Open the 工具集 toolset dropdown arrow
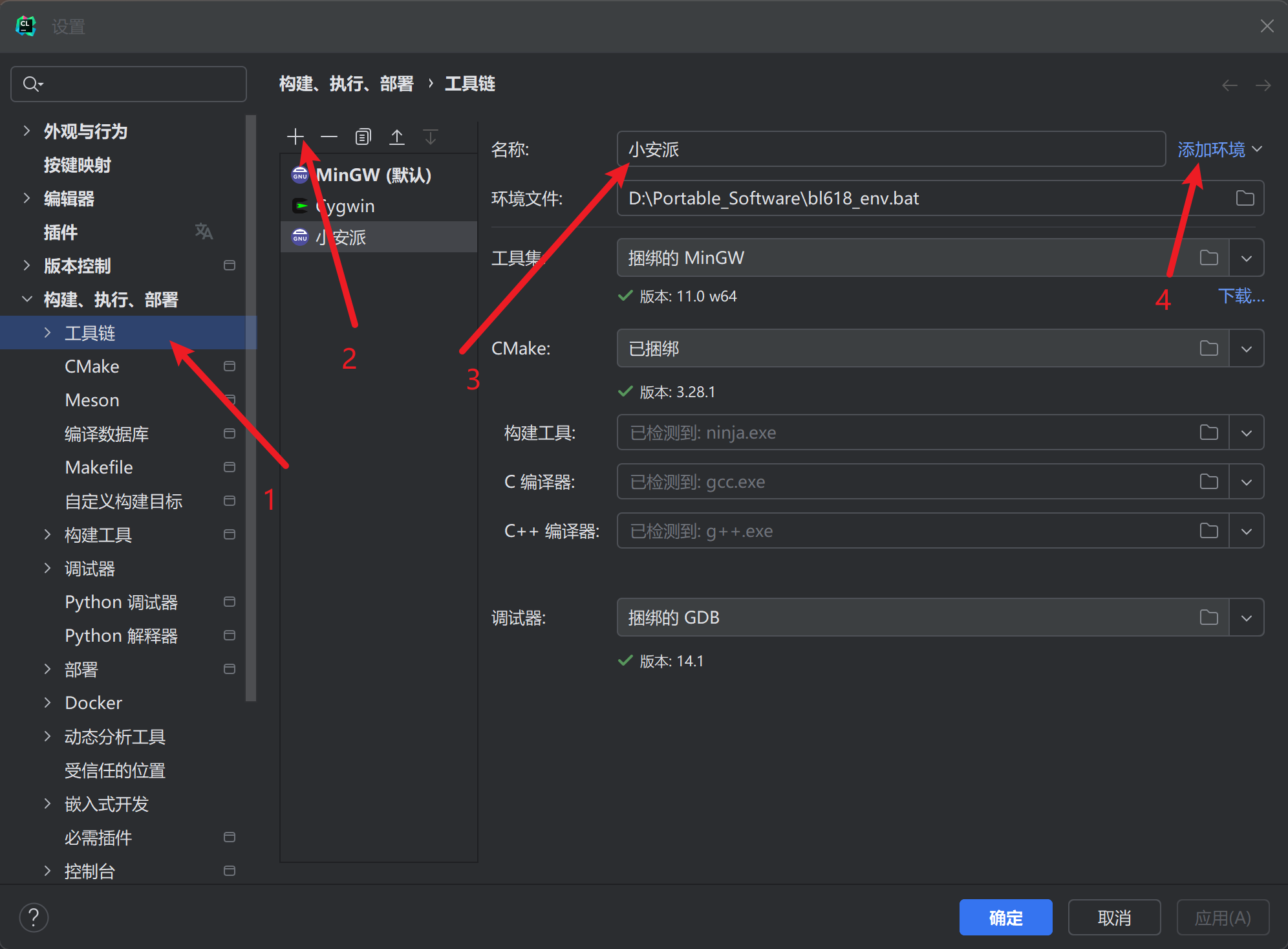Screen dimensions: 1288x949 click(x=1247, y=257)
